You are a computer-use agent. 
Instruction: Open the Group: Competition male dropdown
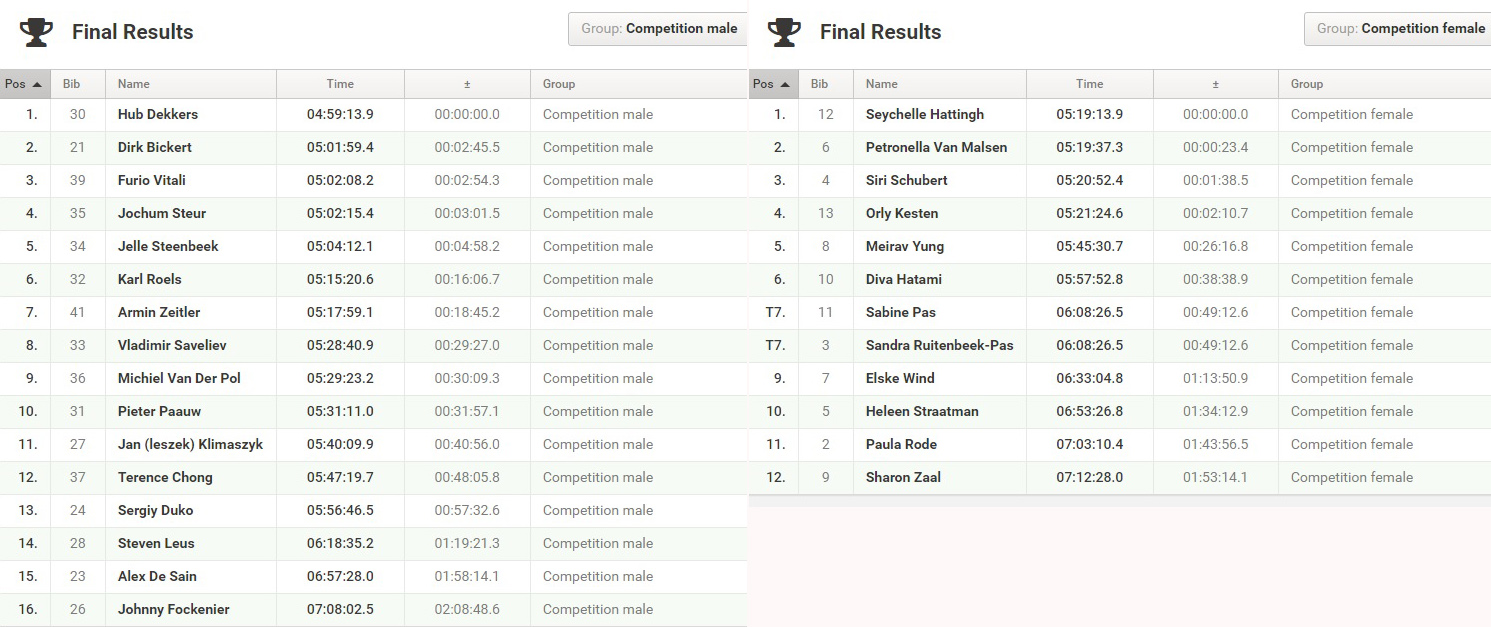coord(658,29)
